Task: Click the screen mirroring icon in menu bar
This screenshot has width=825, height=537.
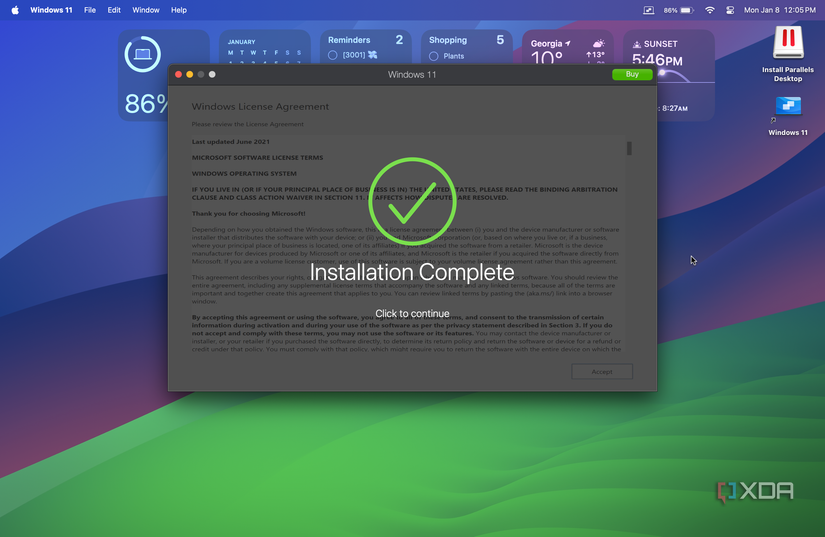Action: coord(648,10)
